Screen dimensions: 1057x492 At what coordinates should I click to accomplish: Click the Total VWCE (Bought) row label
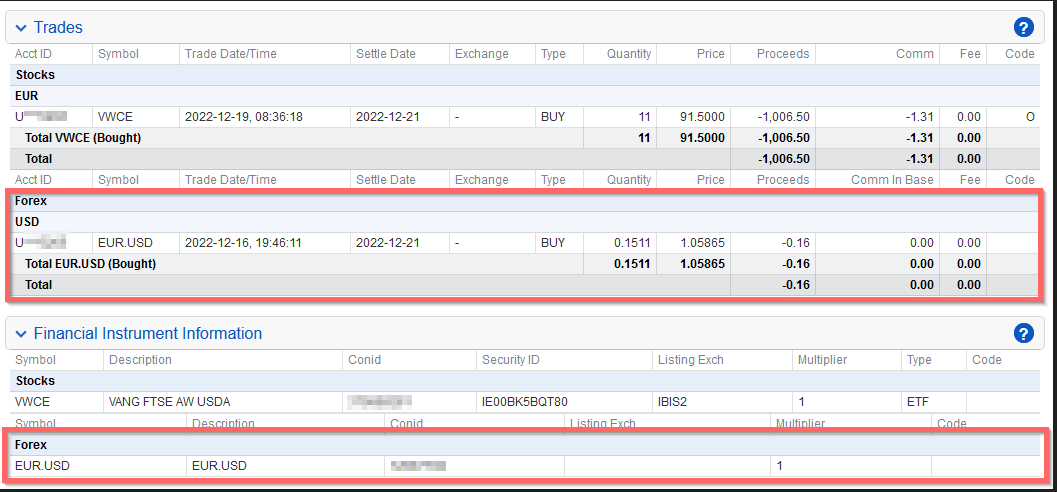click(82, 138)
